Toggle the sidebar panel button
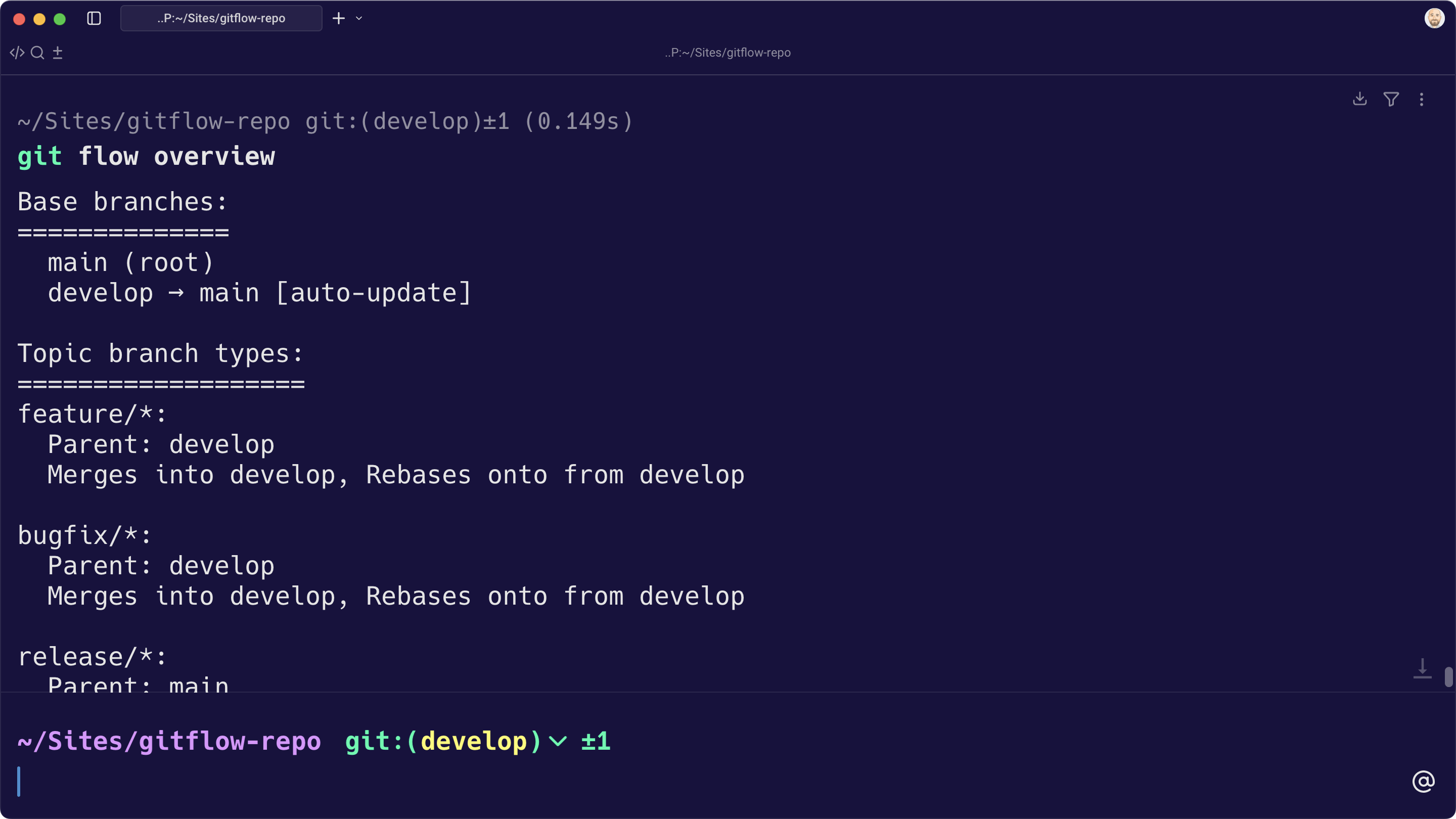1456x819 pixels. 94,18
